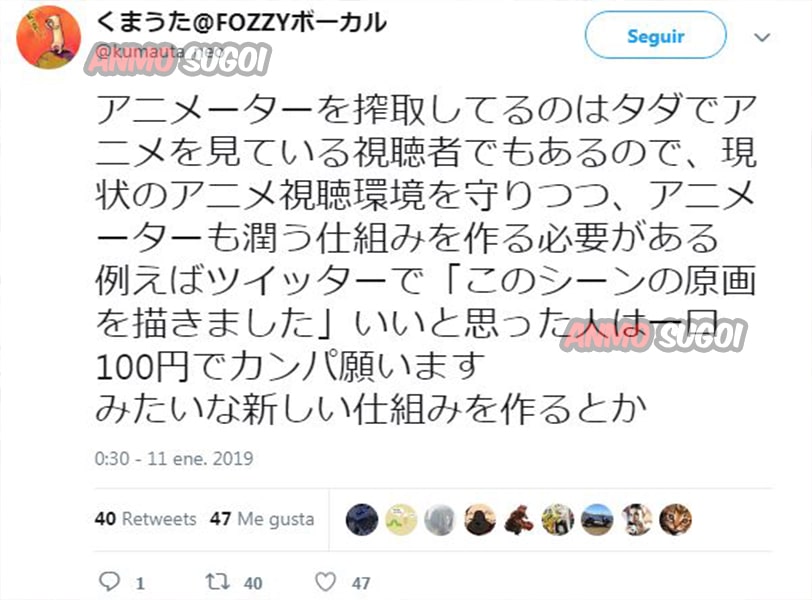Viewport: 812px width, 600px height.
Task: Click the Japanese tweet body text
Action: pyautogui.click(x=426, y=259)
